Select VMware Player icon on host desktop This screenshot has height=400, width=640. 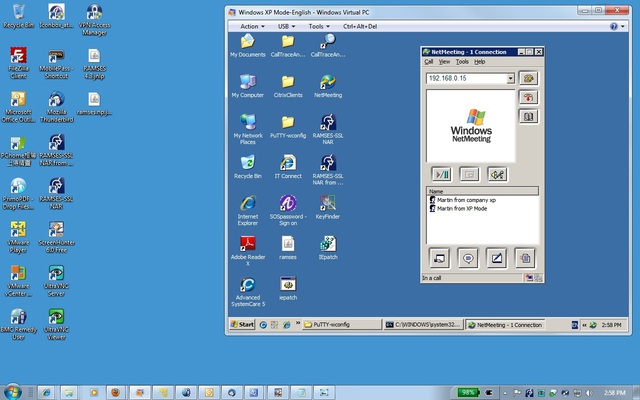18,238
